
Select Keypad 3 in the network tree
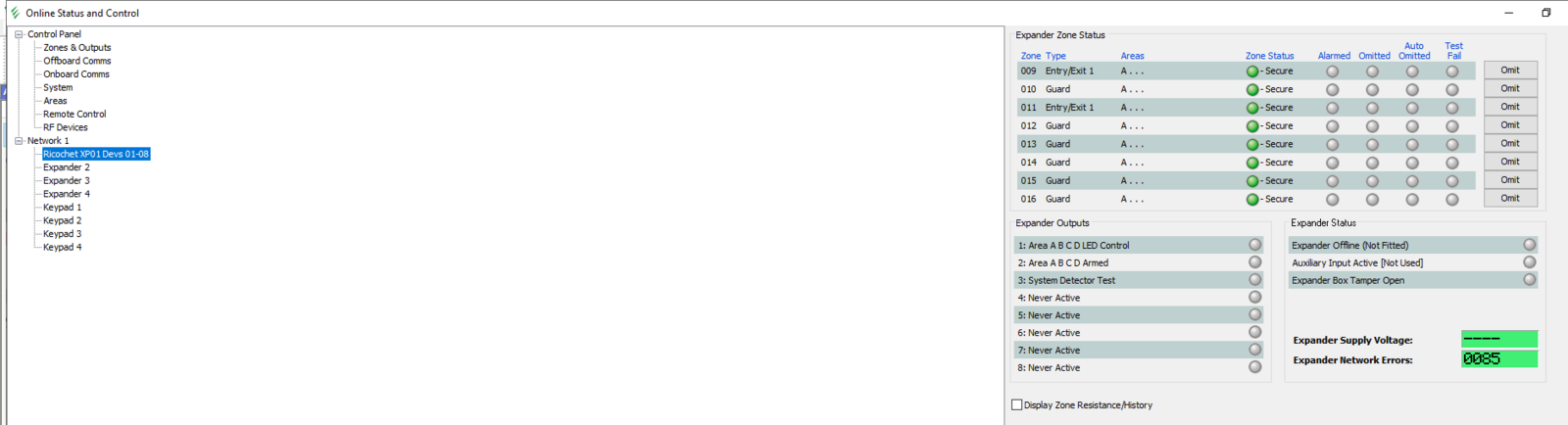(63, 234)
